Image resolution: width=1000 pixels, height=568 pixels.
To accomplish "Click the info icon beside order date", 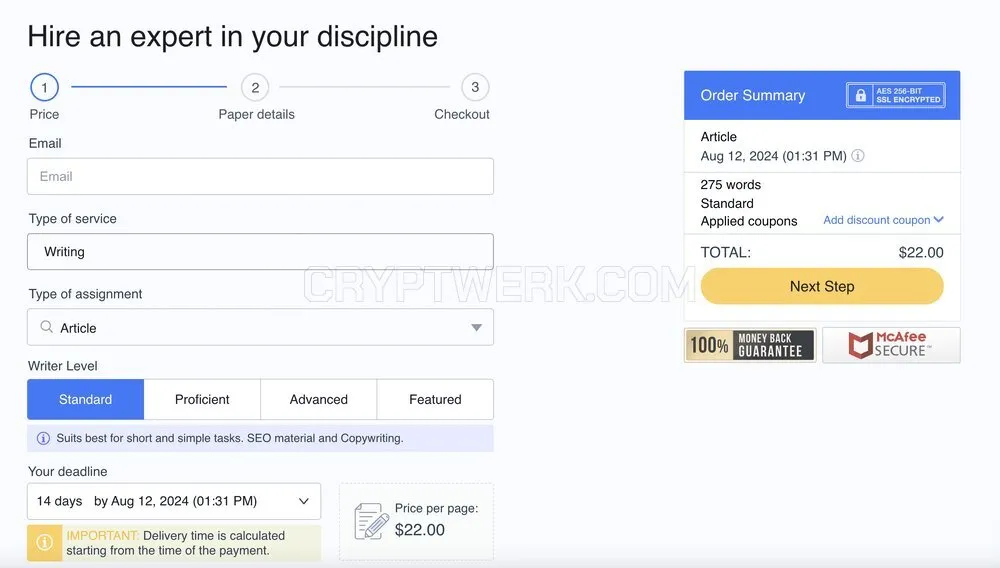I will point(858,156).
